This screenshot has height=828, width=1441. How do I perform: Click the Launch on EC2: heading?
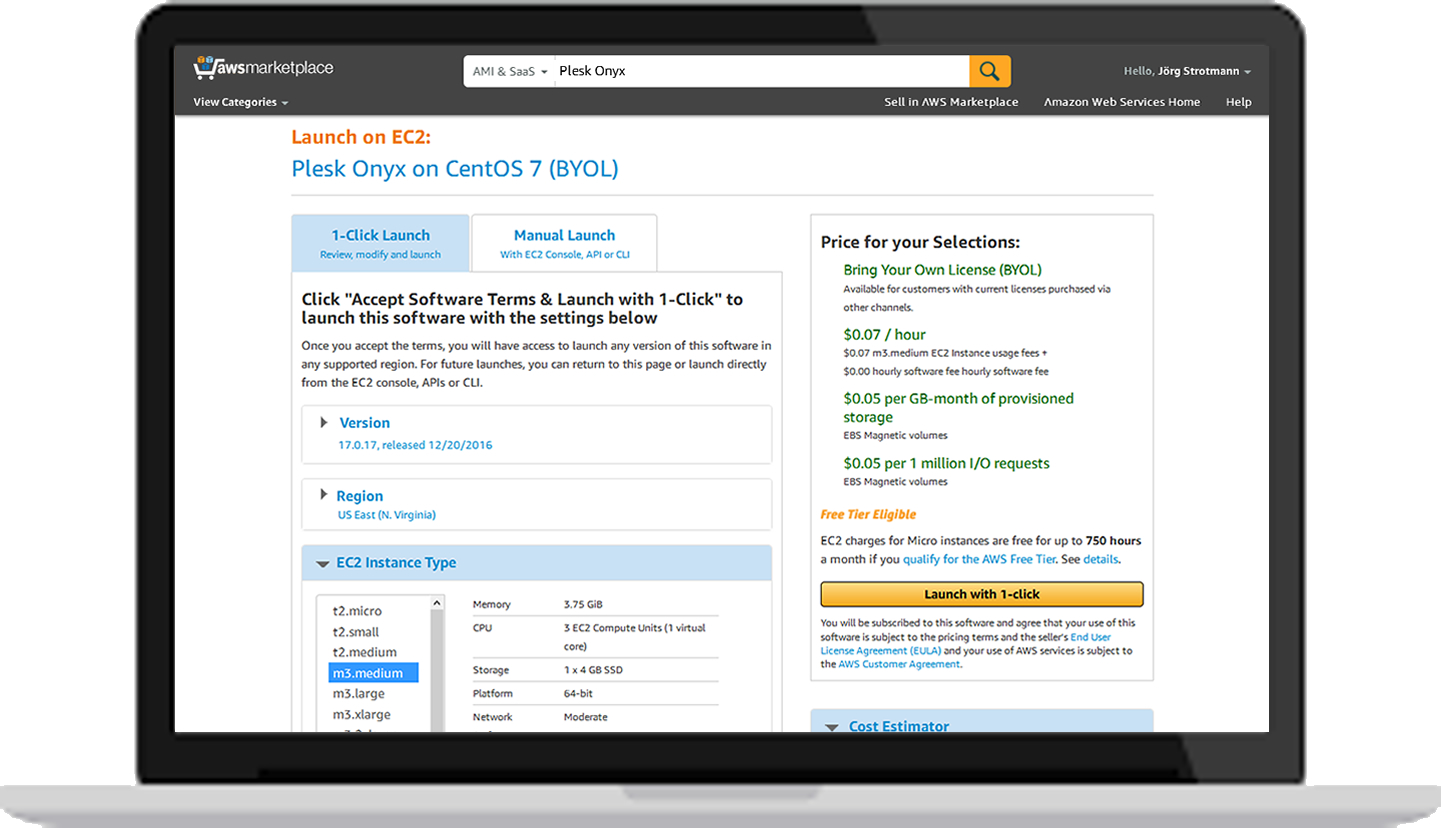tap(361, 137)
